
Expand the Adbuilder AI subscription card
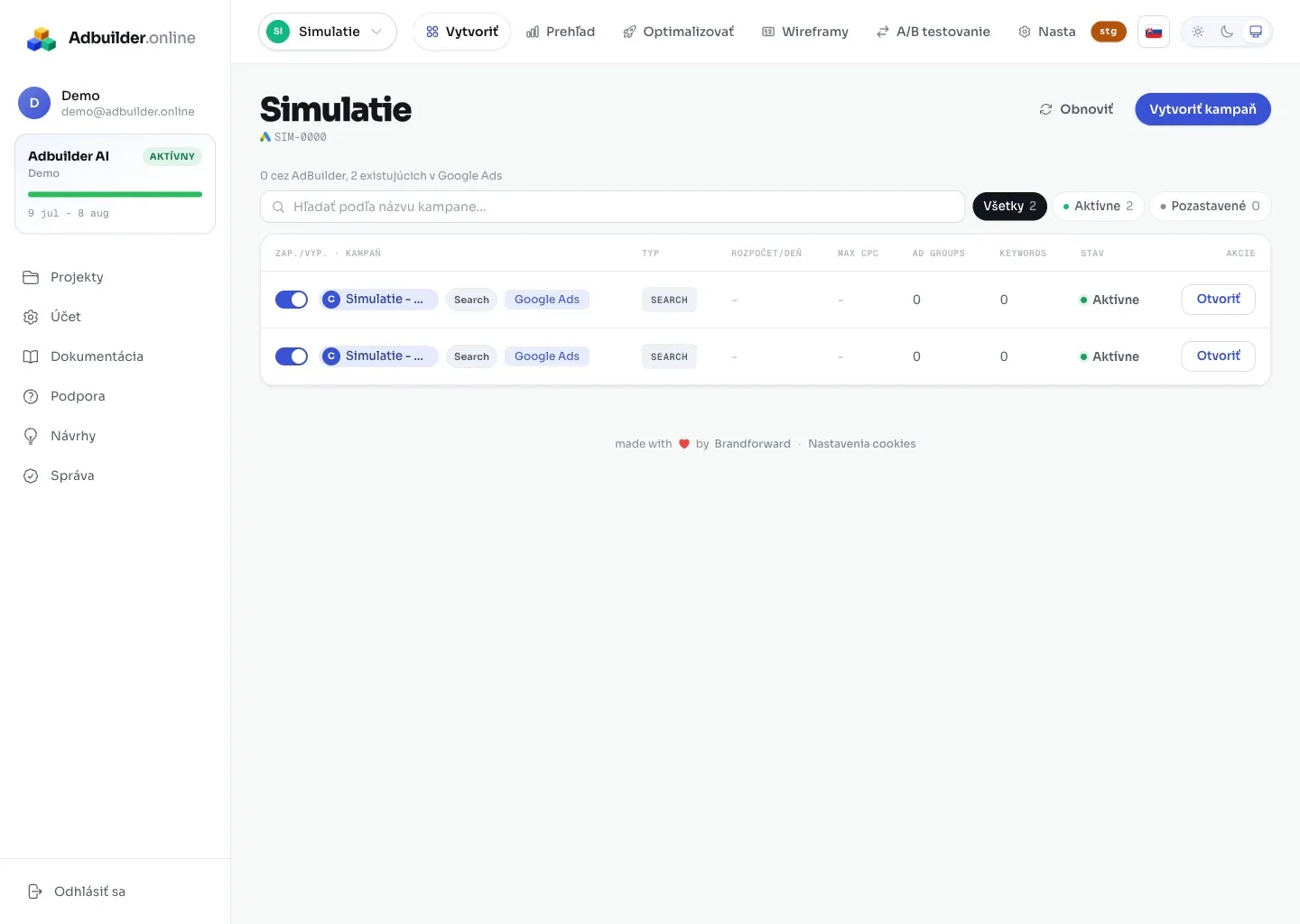click(115, 184)
